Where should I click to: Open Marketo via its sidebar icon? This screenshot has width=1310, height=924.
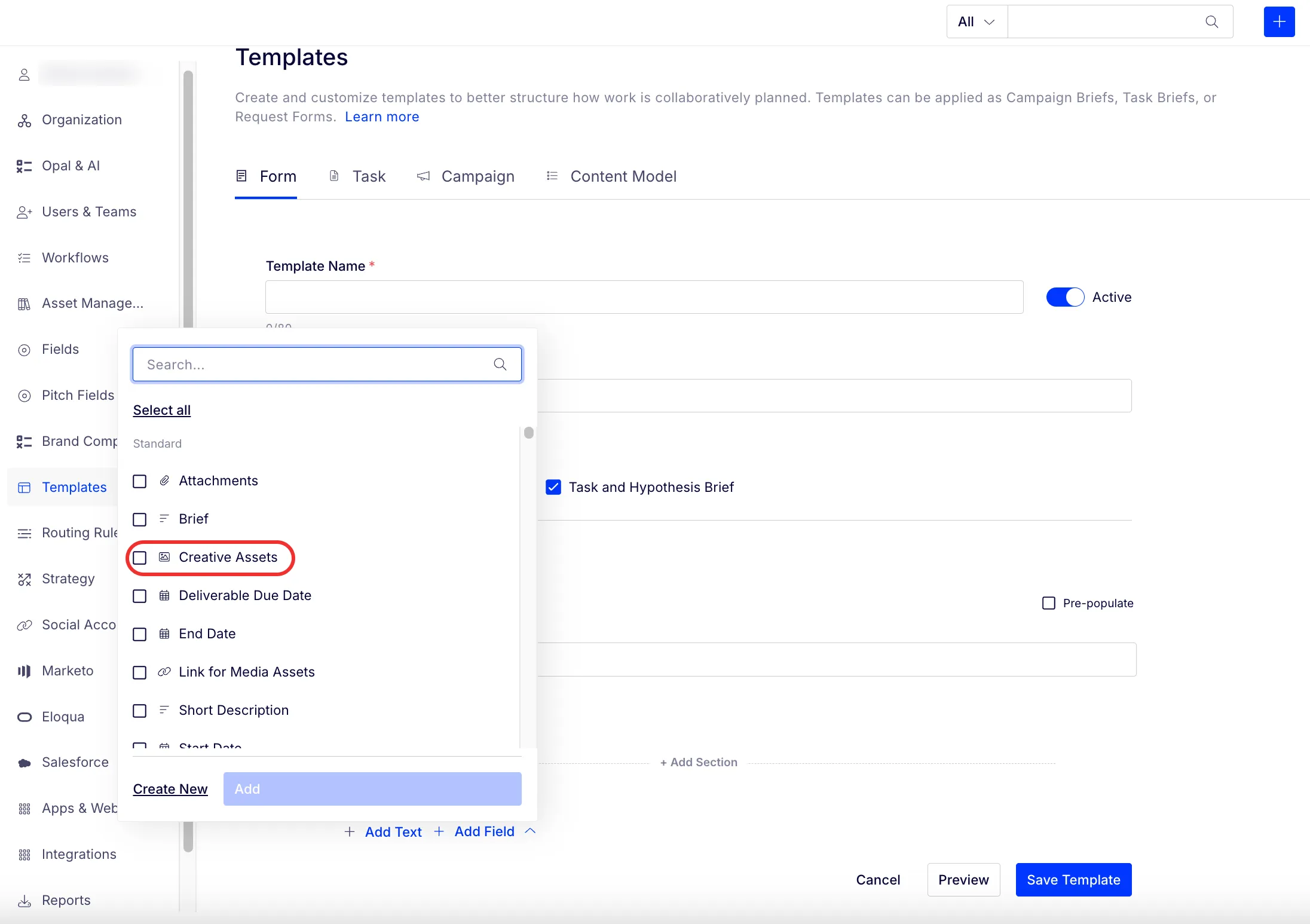click(x=24, y=671)
